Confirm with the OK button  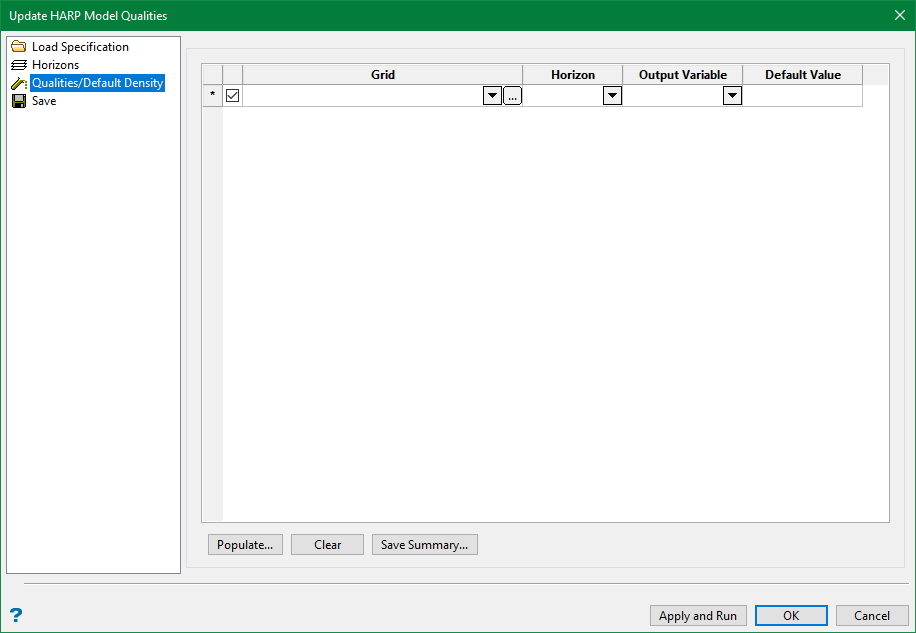click(791, 615)
